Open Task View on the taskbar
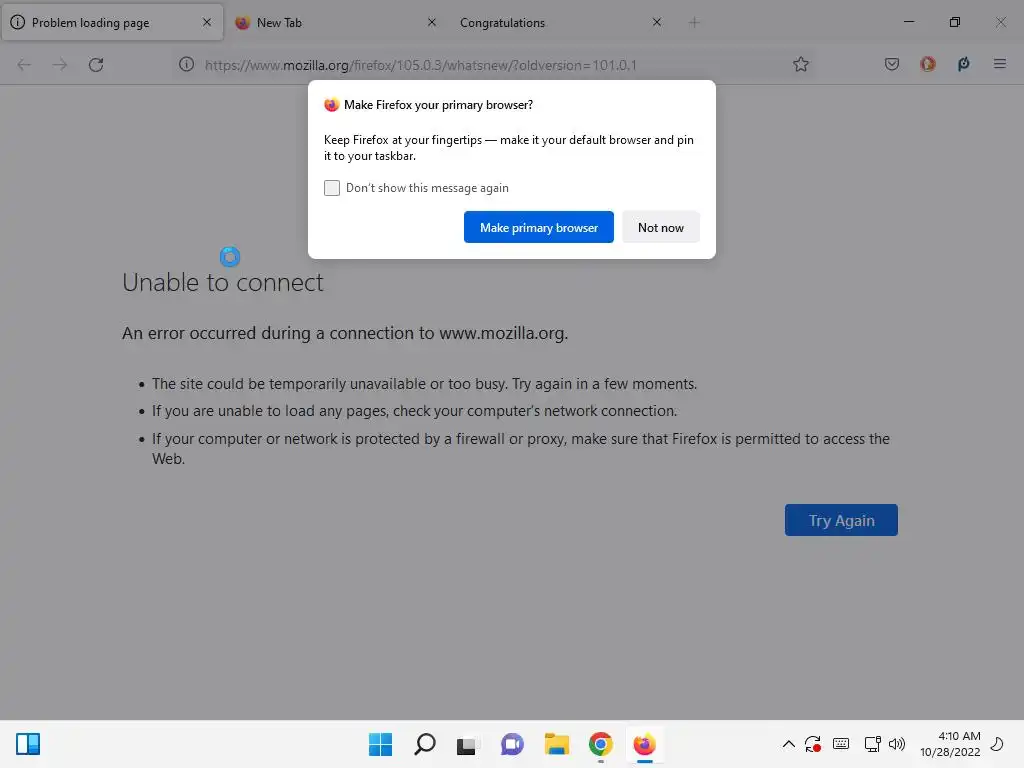This screenshot has width=1024, height=768. pos(466,745)
